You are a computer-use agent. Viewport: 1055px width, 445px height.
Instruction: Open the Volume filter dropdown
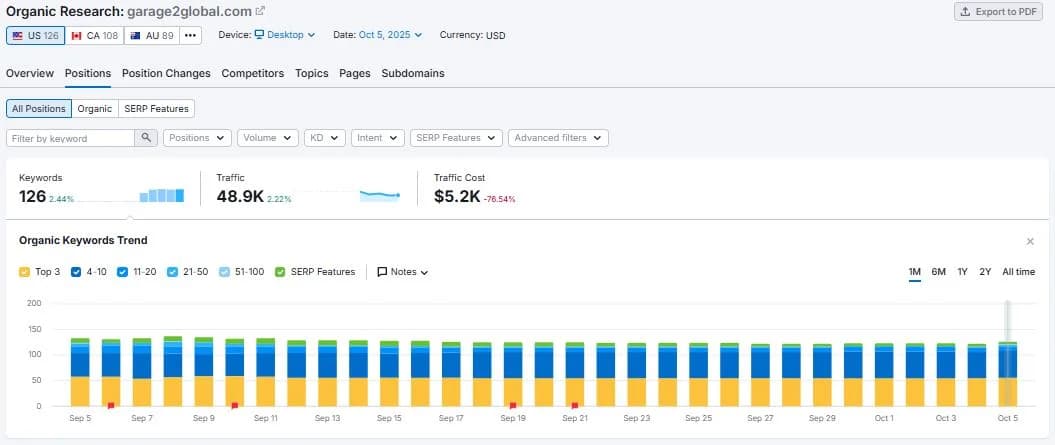pyautogui.click(x=268, y=138)
